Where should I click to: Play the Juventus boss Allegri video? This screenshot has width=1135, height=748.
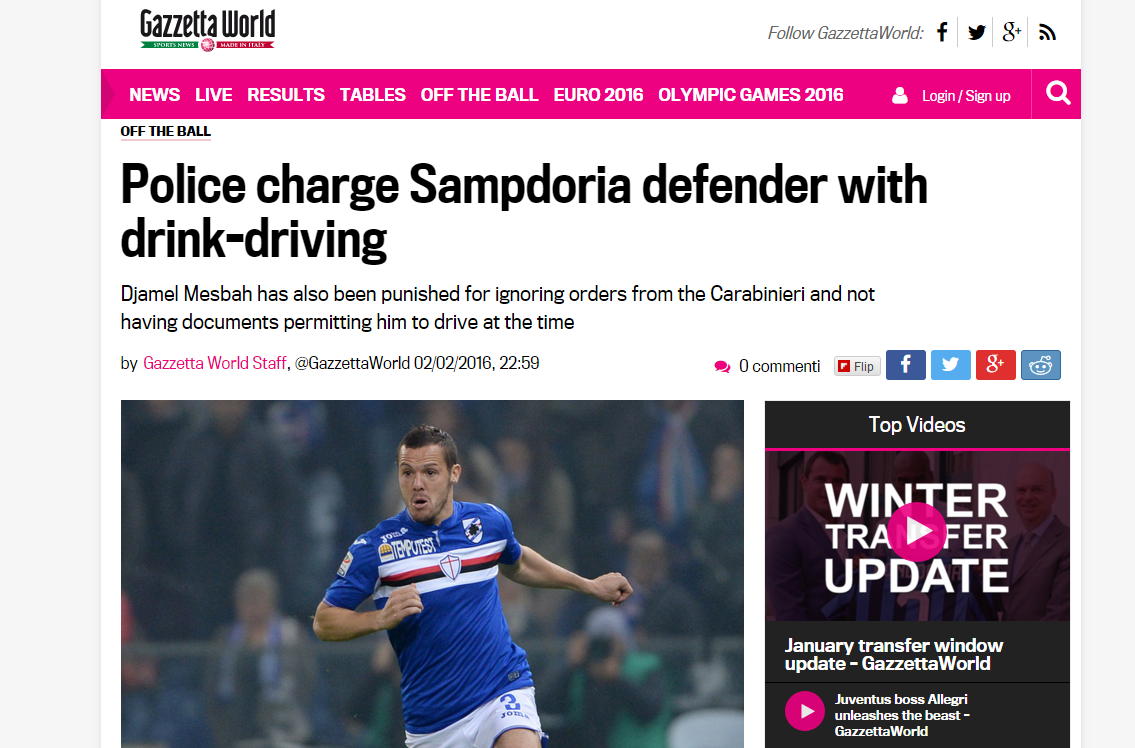coord(805,711)
